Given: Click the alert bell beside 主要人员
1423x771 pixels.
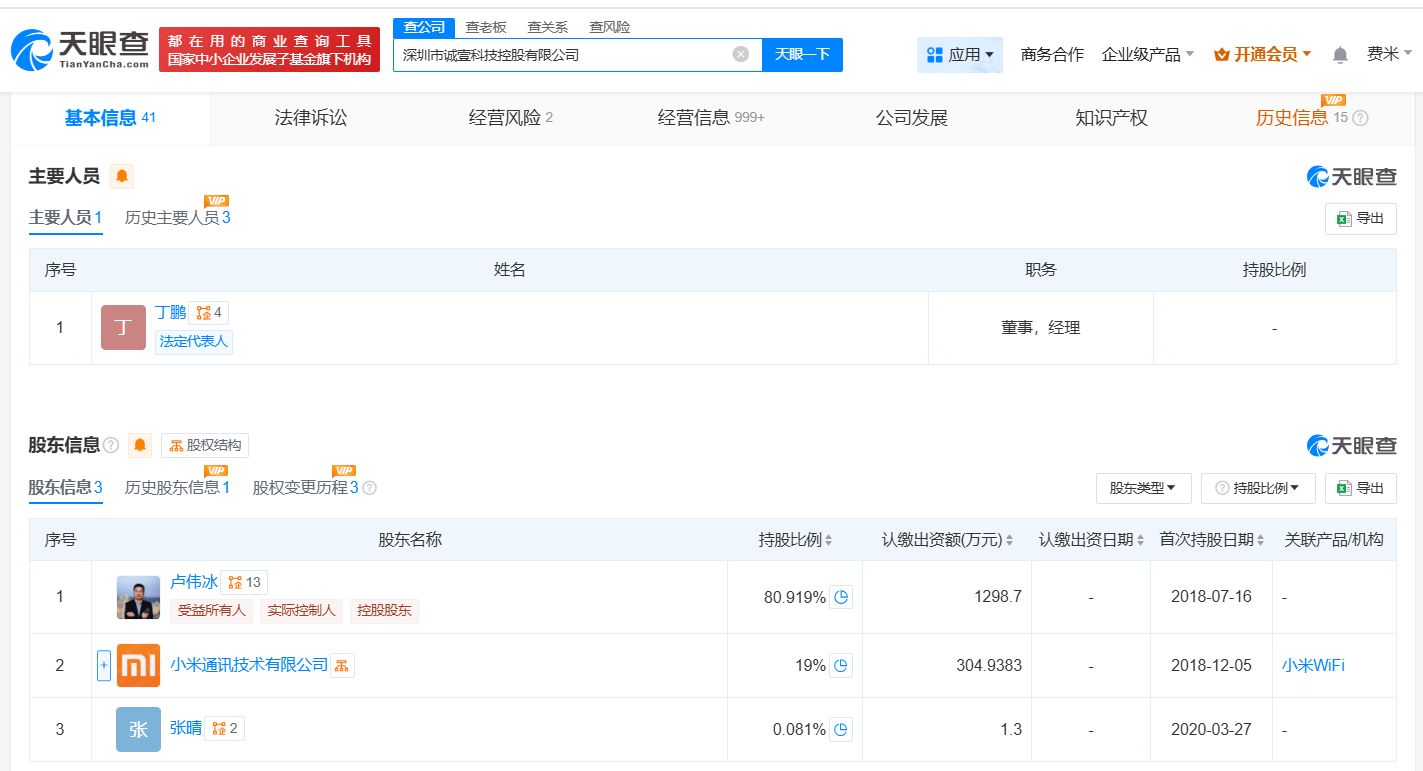Looking at the screenshot, I should pos(122,177).
